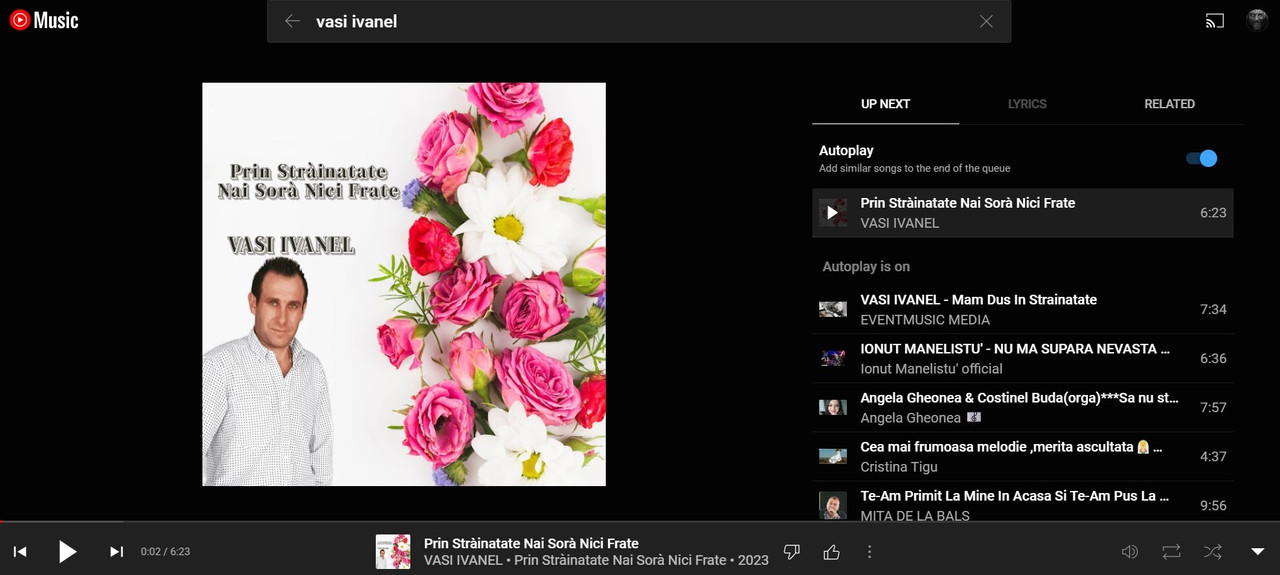Click the VASI IVANEL artist name in queue

900,223
